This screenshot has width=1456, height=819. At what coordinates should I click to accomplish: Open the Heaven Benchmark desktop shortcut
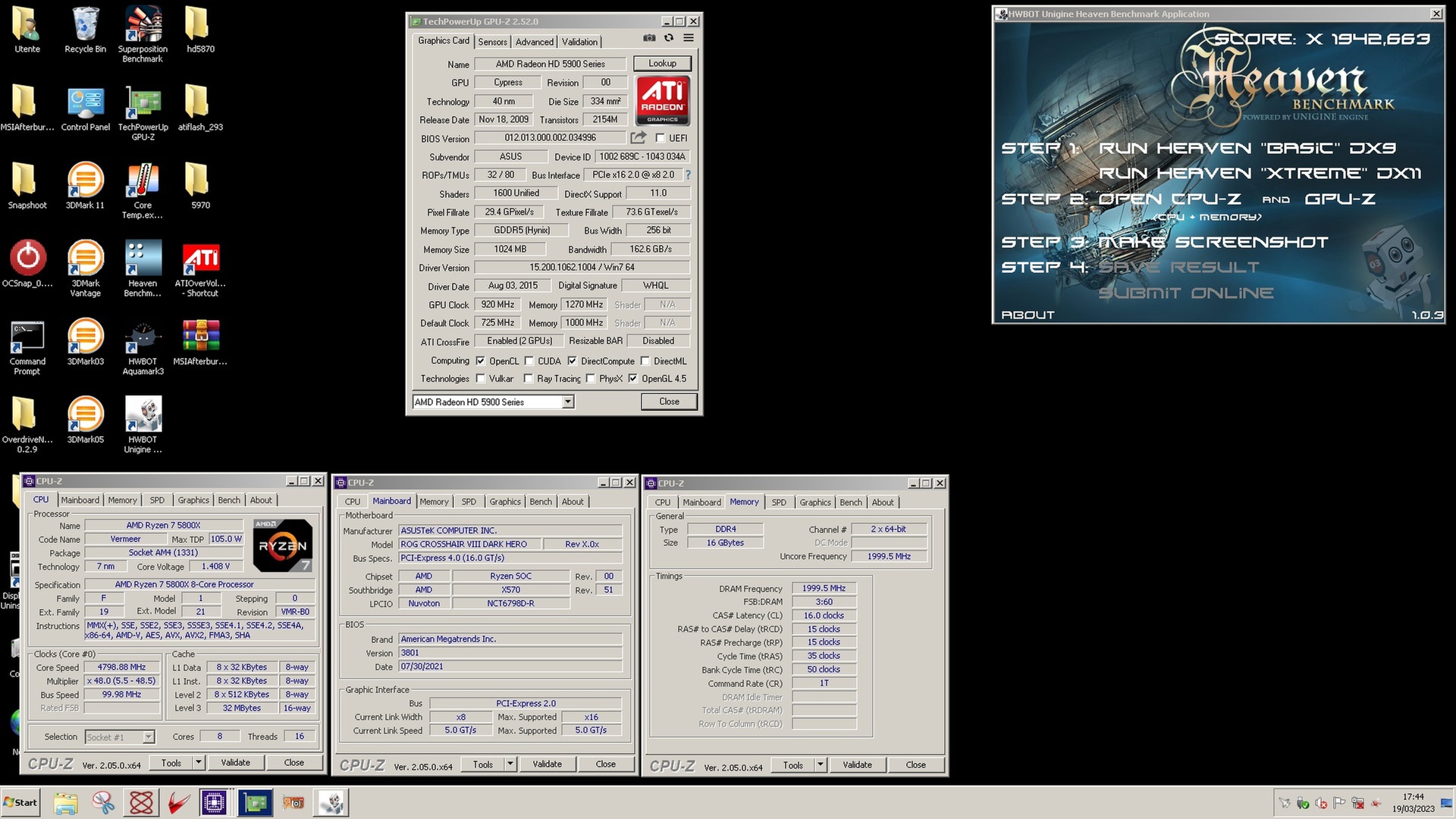click(143, 268)
